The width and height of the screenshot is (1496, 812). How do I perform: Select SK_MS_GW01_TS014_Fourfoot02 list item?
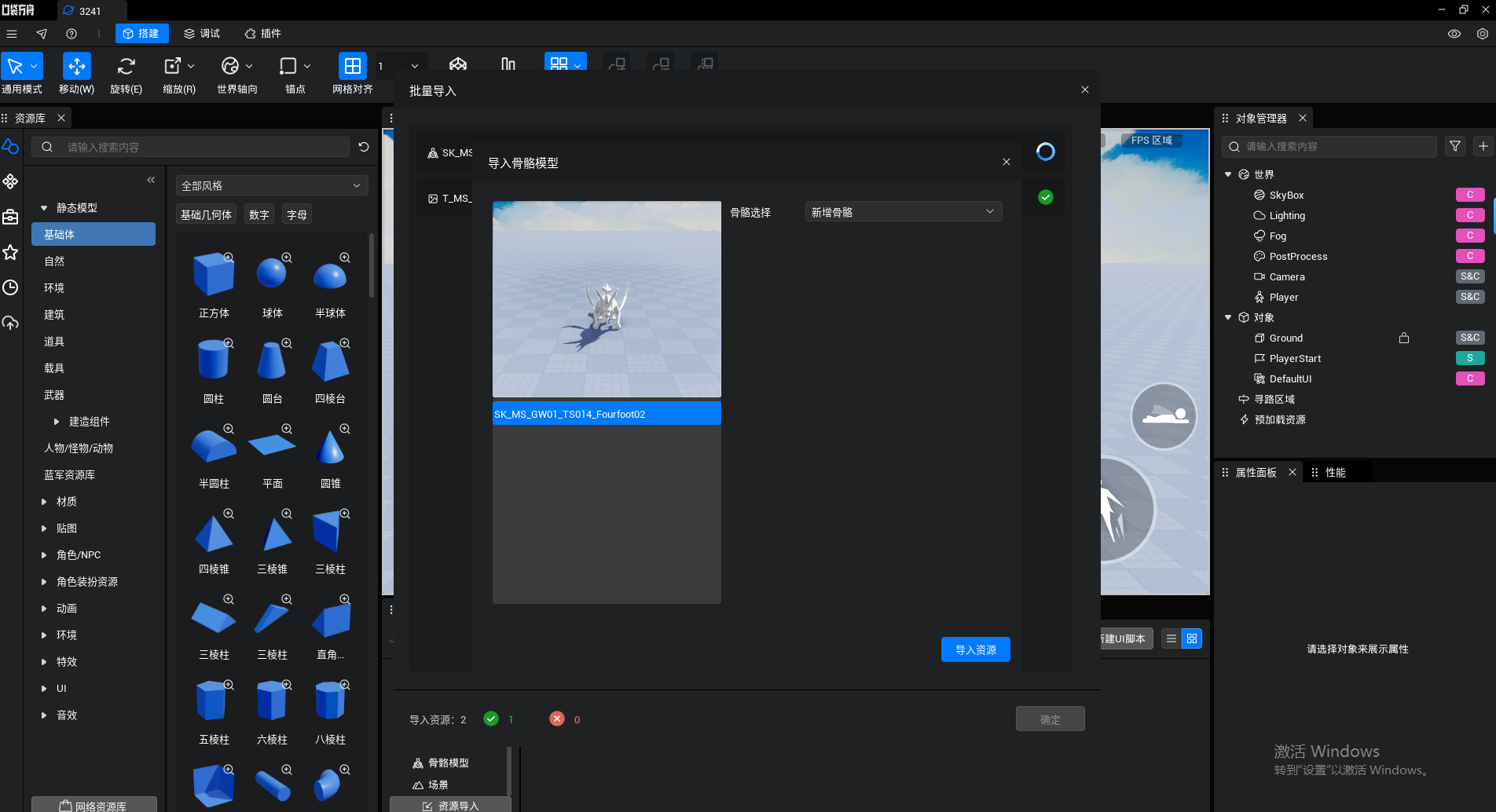(x=607, y=414)
